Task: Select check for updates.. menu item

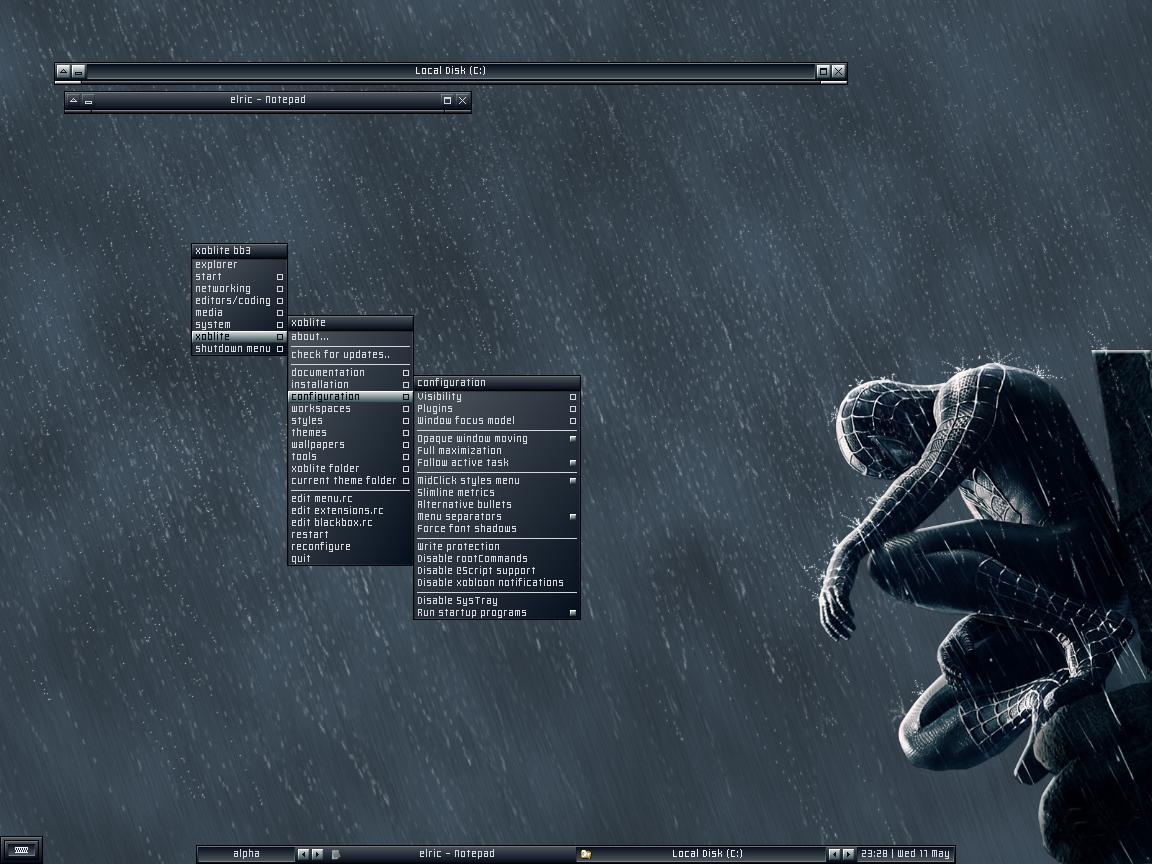Action: click(350, 355)
